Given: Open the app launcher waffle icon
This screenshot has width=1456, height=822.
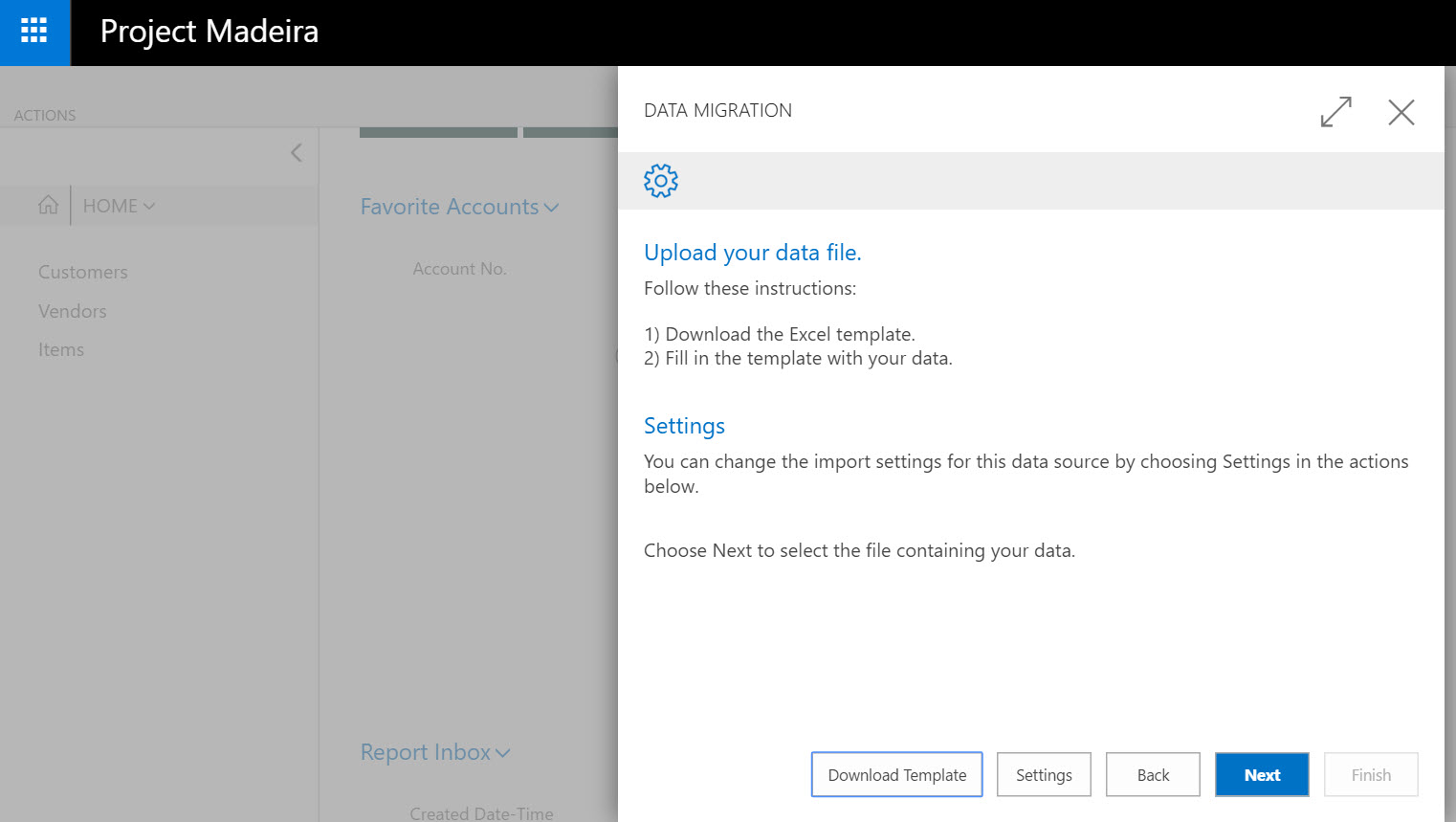Looking at the screenshot, I should tap(34, 32).
